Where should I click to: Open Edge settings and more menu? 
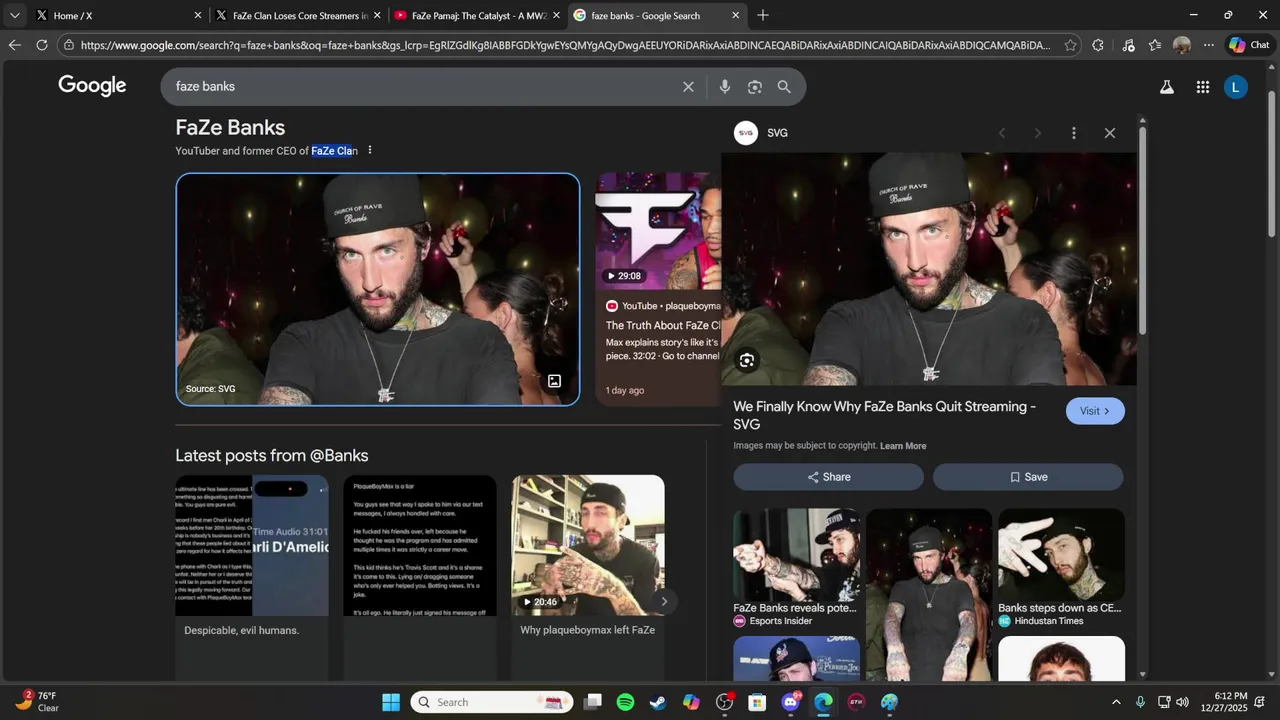[1208, 45]
